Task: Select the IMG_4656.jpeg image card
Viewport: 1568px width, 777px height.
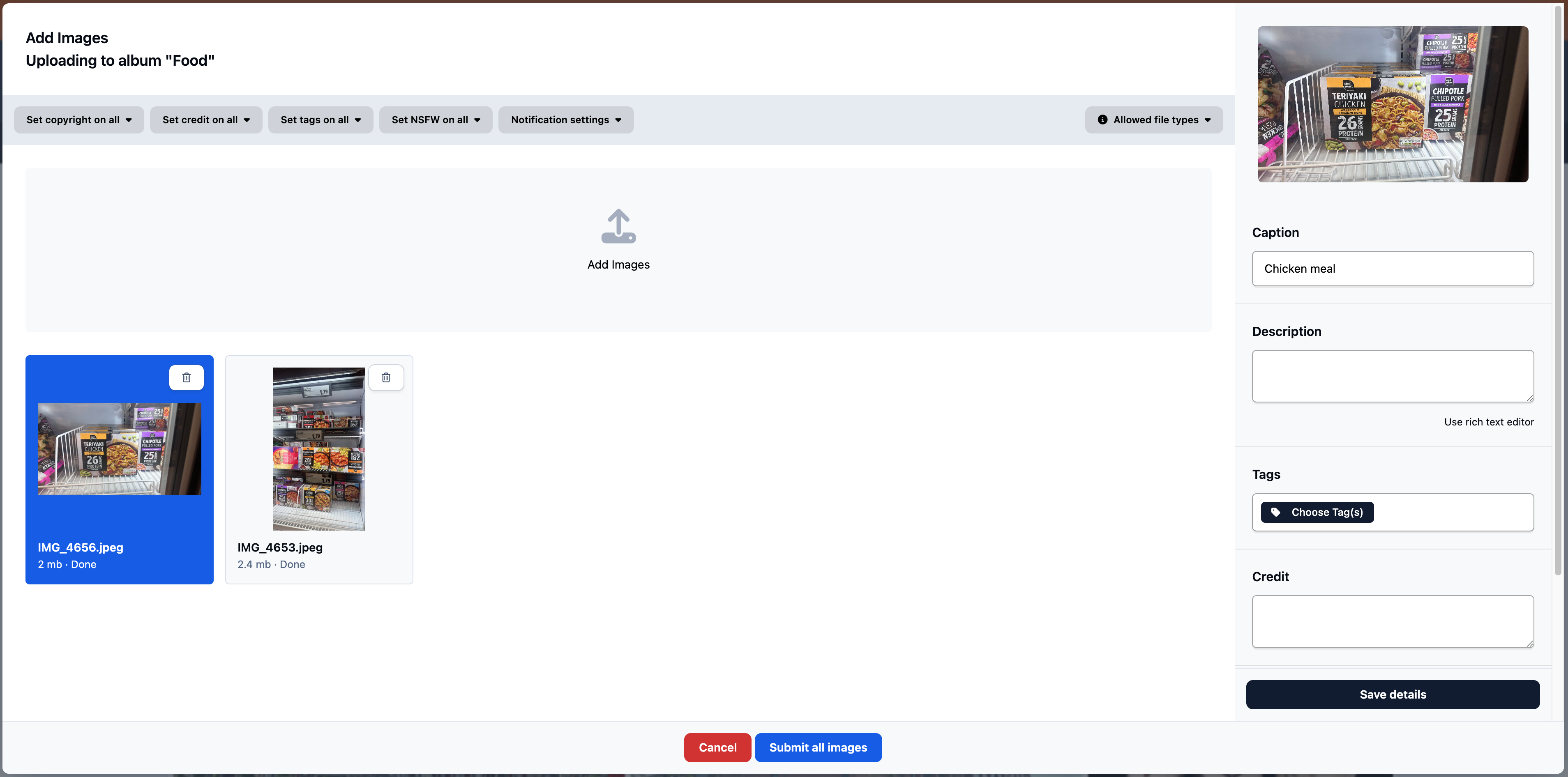Action: coord(119,470)
